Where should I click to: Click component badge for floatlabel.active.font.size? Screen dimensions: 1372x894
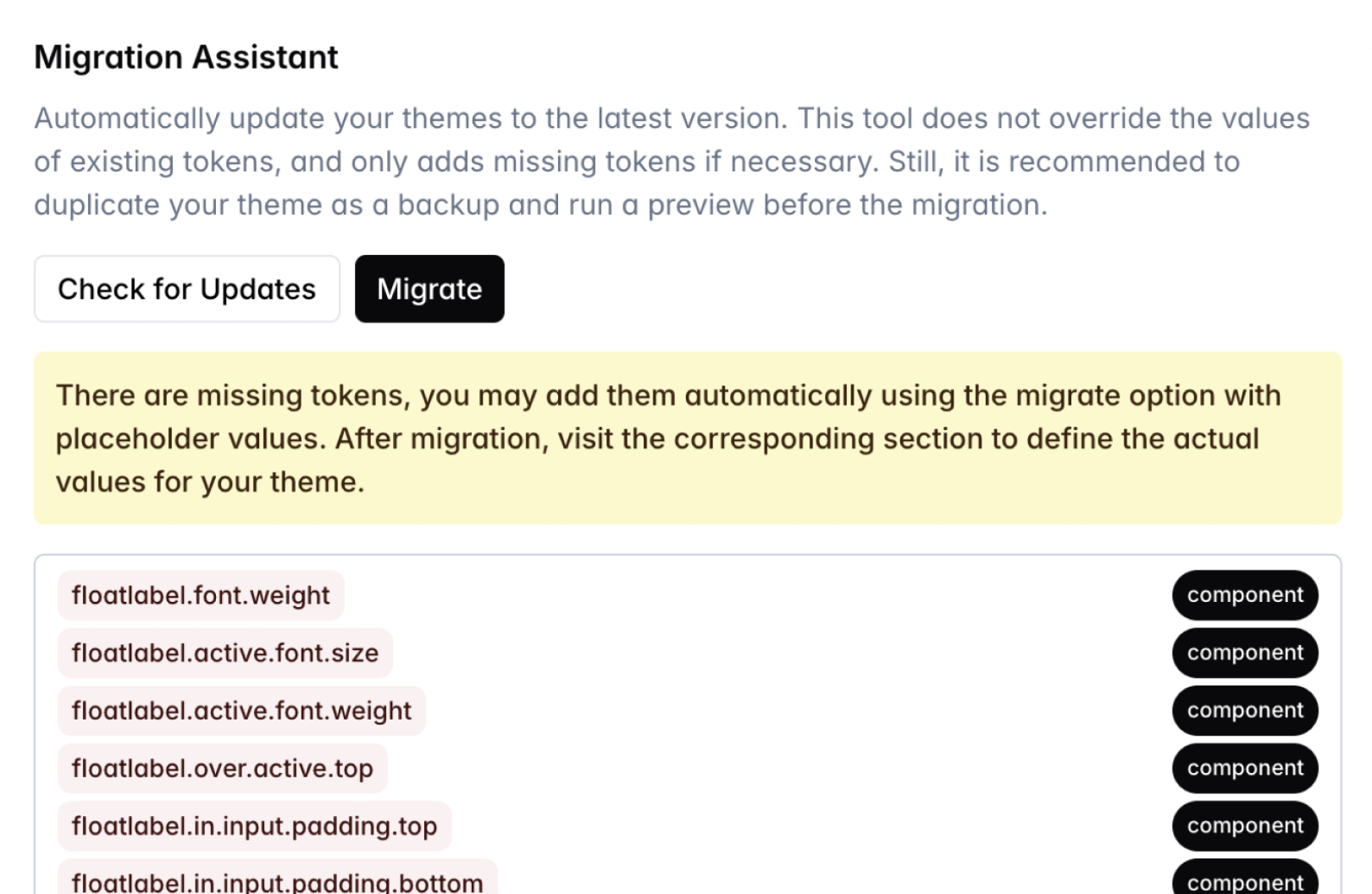(1244, 653)
